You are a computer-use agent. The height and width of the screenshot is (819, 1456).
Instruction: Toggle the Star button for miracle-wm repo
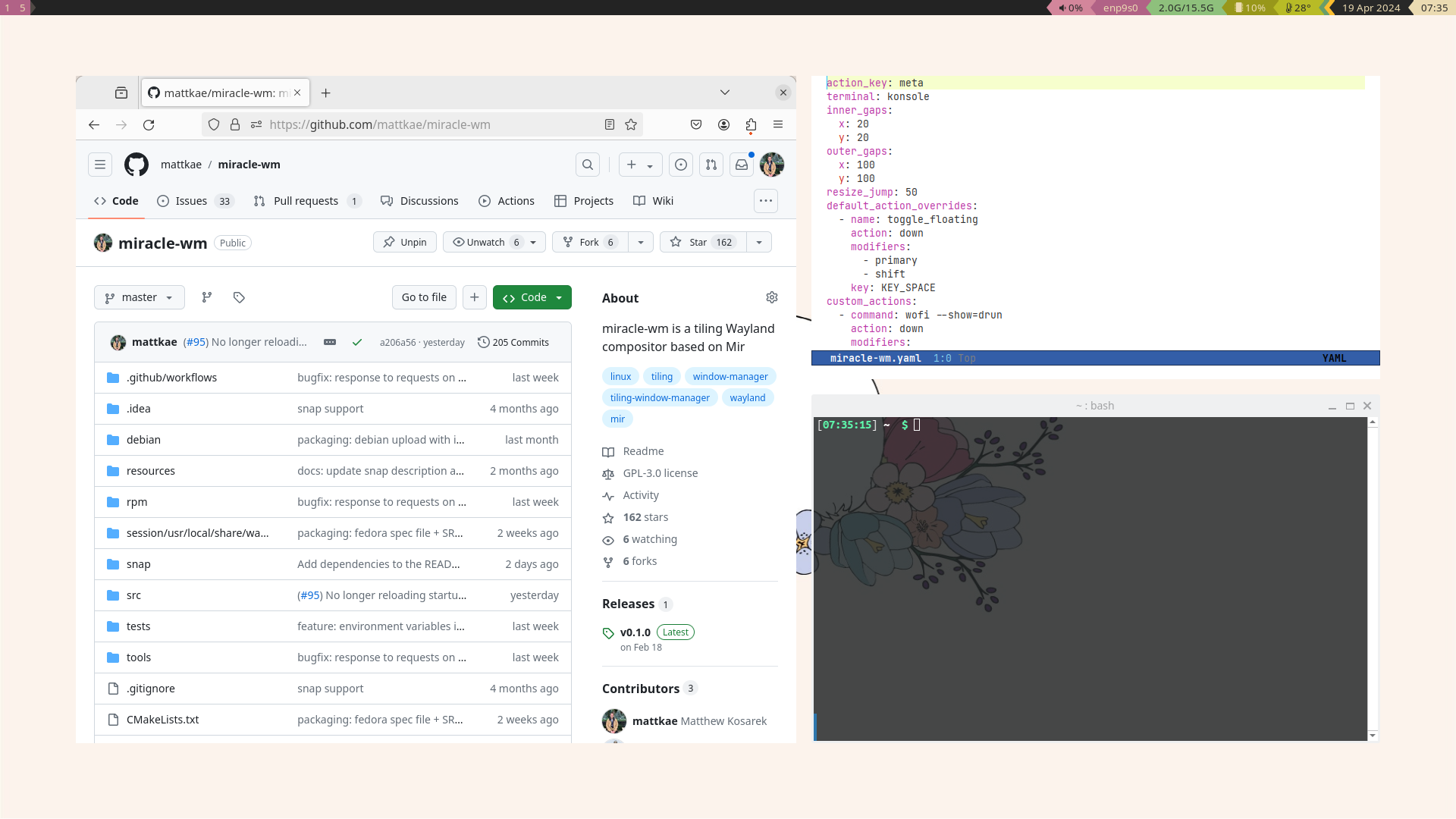click(x=699, y=242)
